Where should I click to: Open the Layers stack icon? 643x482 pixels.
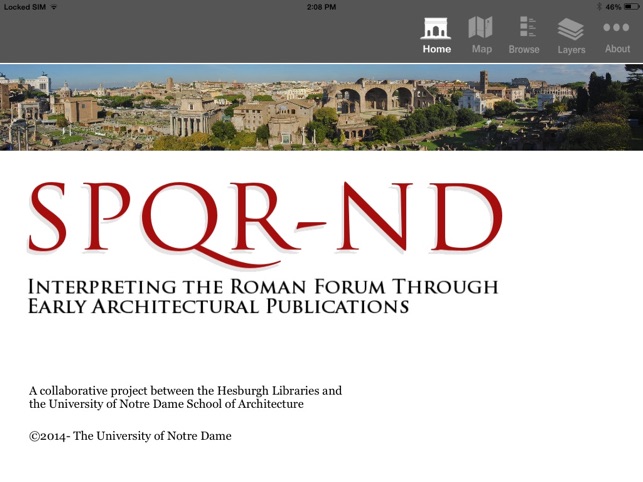pos(570,29)
